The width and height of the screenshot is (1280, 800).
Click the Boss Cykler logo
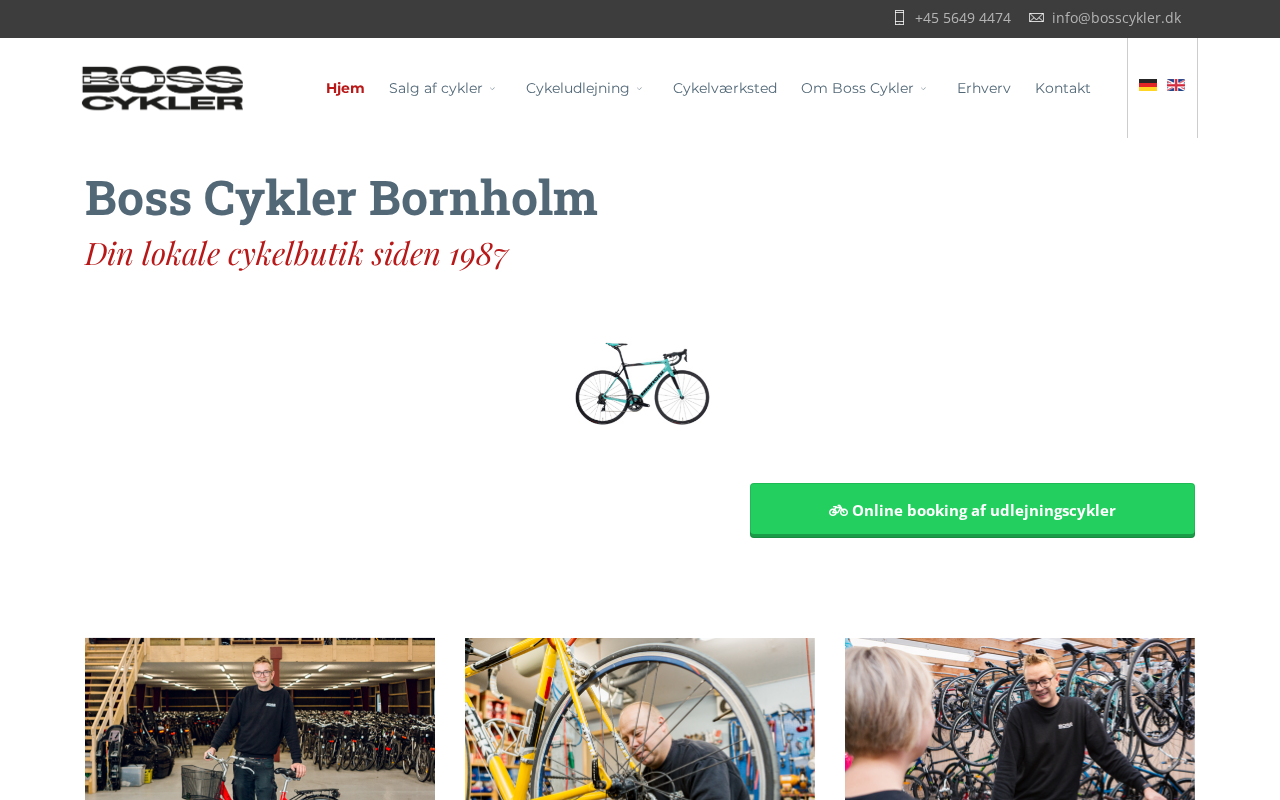click(x=162, y=88)
